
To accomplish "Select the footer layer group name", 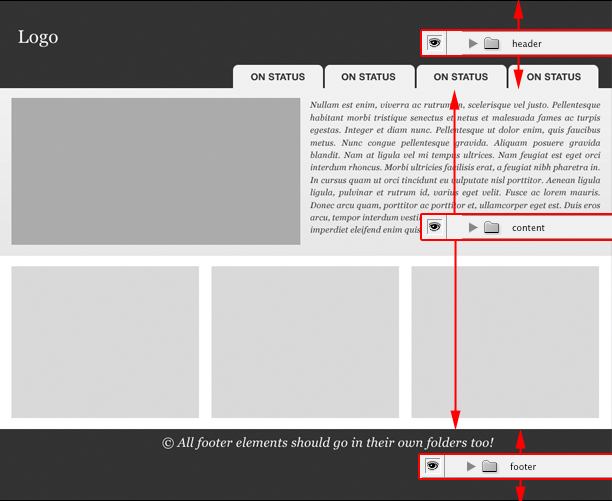I will point(523,467).
